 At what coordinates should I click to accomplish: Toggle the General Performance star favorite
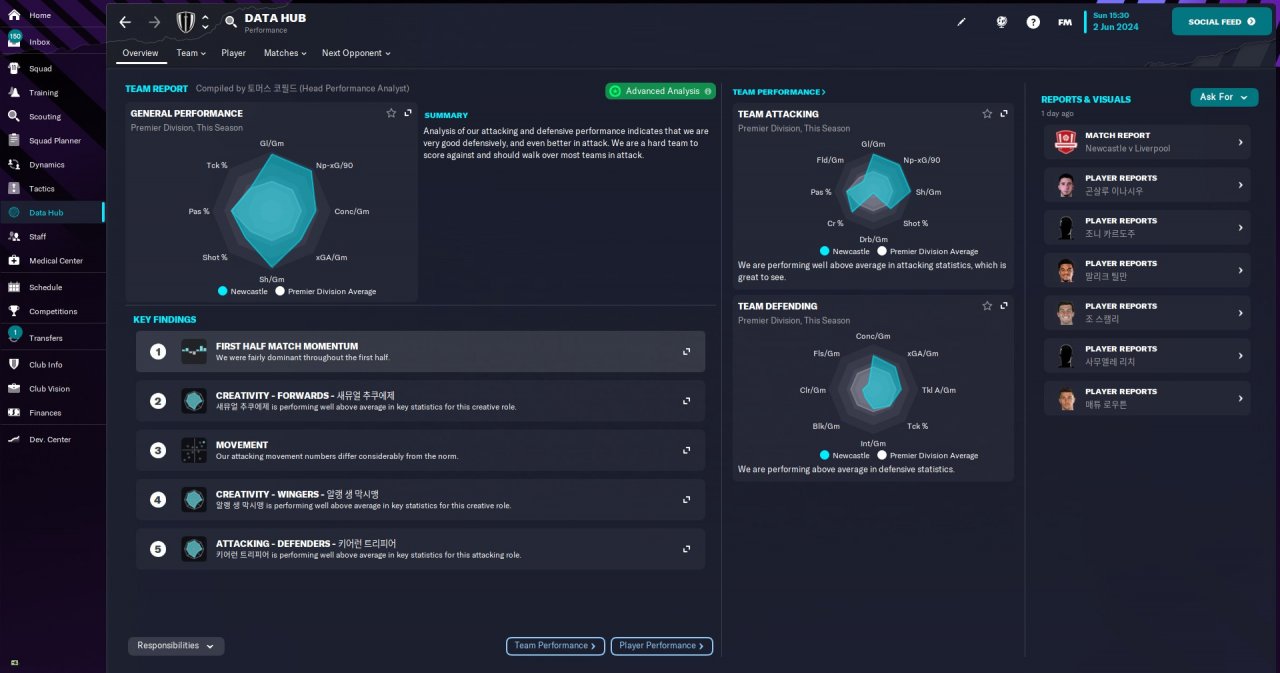(x=391, y=113)
